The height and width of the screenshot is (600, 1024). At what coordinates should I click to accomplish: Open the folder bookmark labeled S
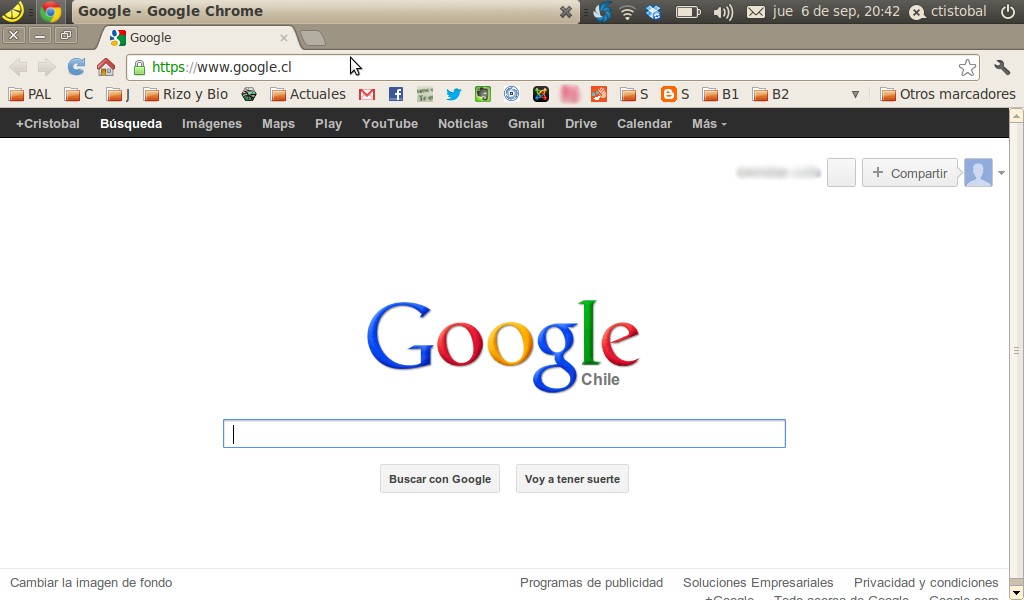point(634,95)
